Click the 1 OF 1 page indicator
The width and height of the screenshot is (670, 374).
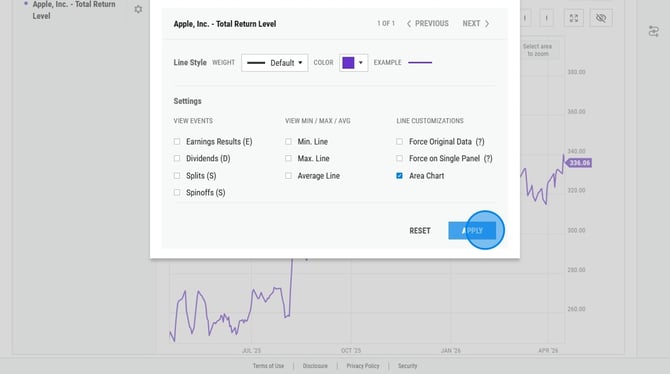click(386, 24)
